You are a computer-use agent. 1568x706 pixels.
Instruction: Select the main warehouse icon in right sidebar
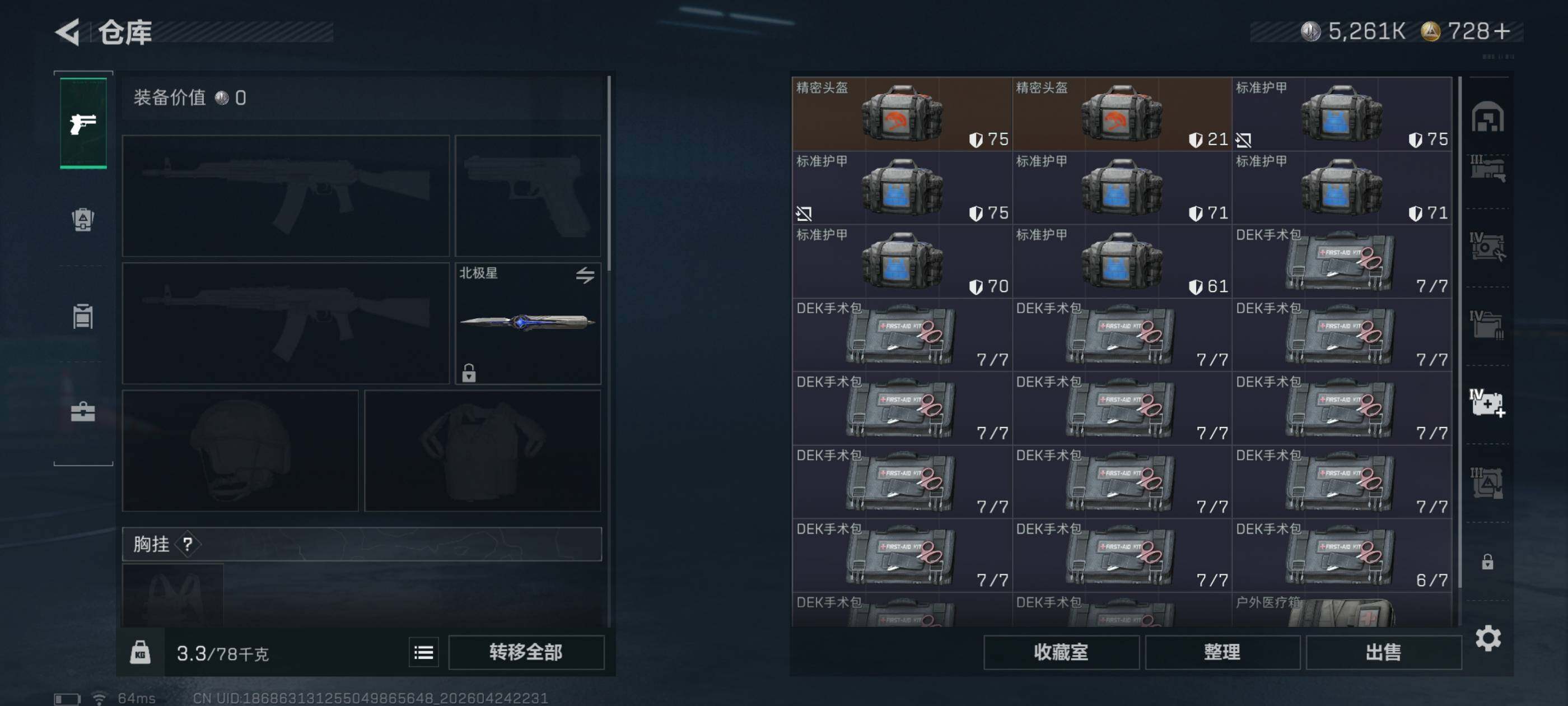click(x=1487, y=117)
